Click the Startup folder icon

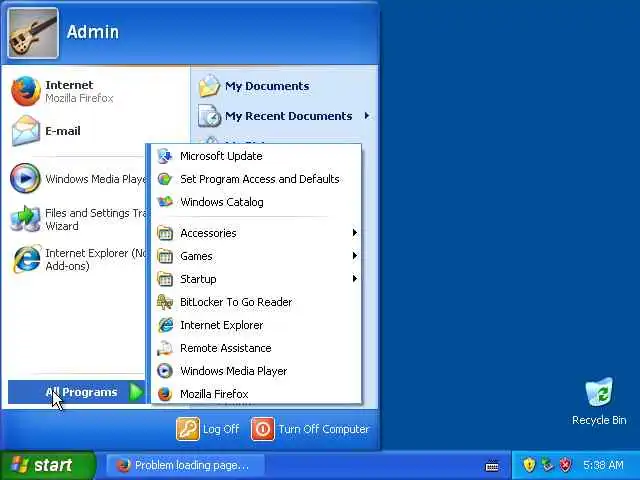click(x=165, y=279)
